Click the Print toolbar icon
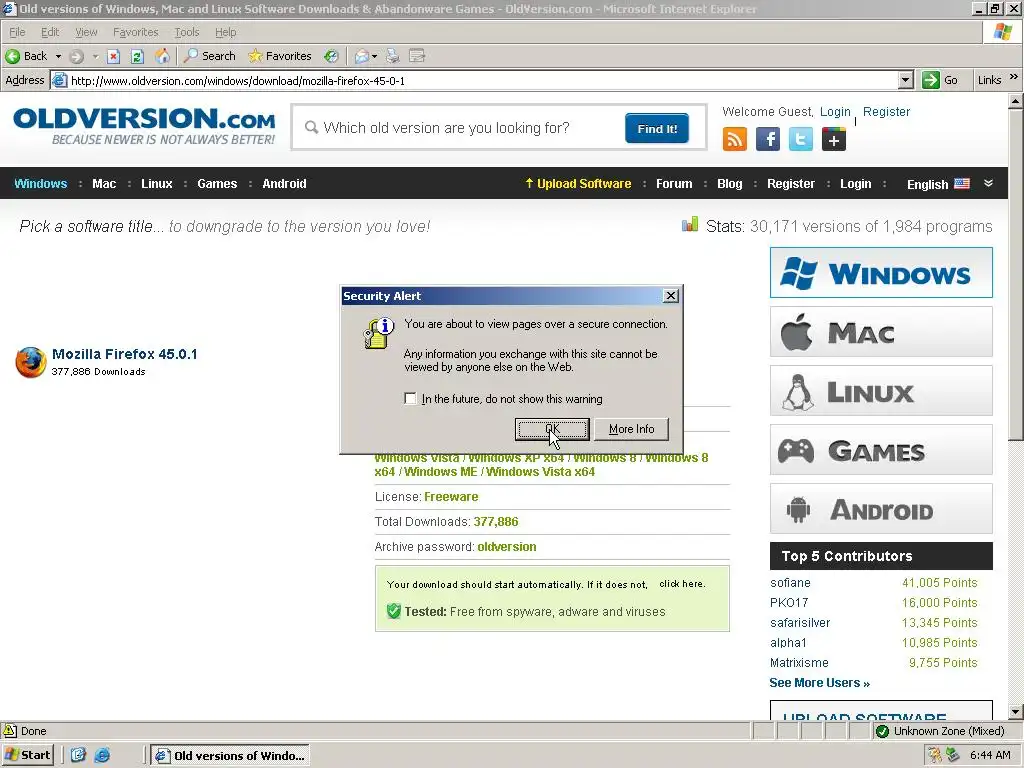This screenshot has height=768, width=1024. point(392,56)
